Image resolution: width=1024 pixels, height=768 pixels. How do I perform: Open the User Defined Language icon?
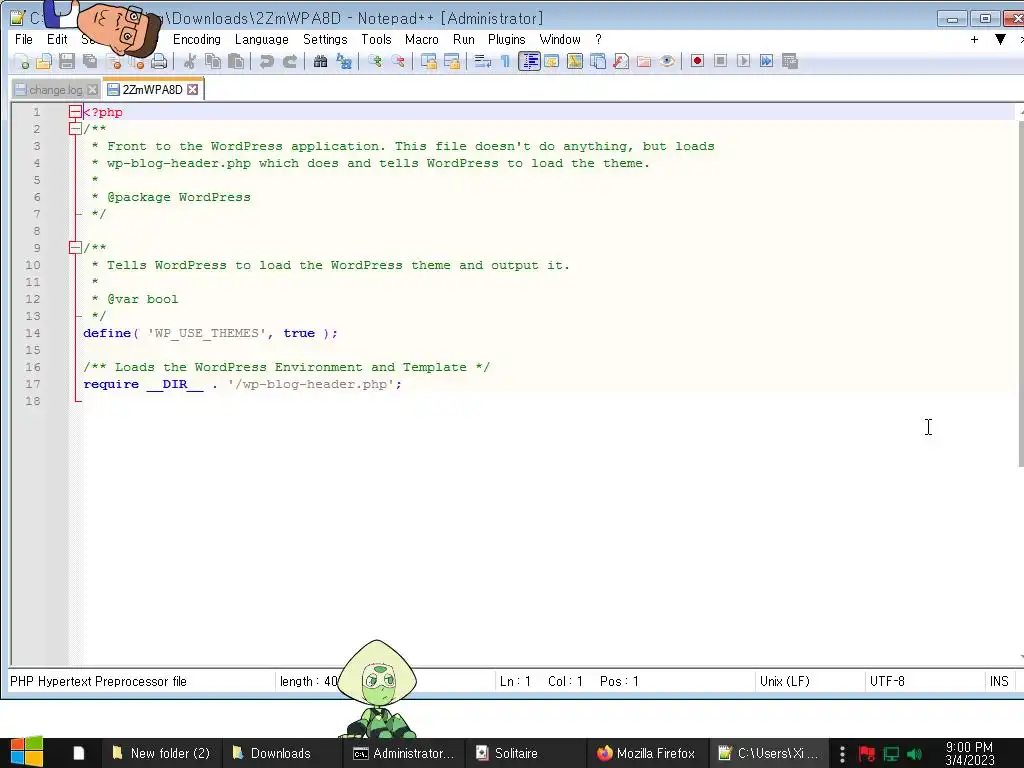coord(551,61)
